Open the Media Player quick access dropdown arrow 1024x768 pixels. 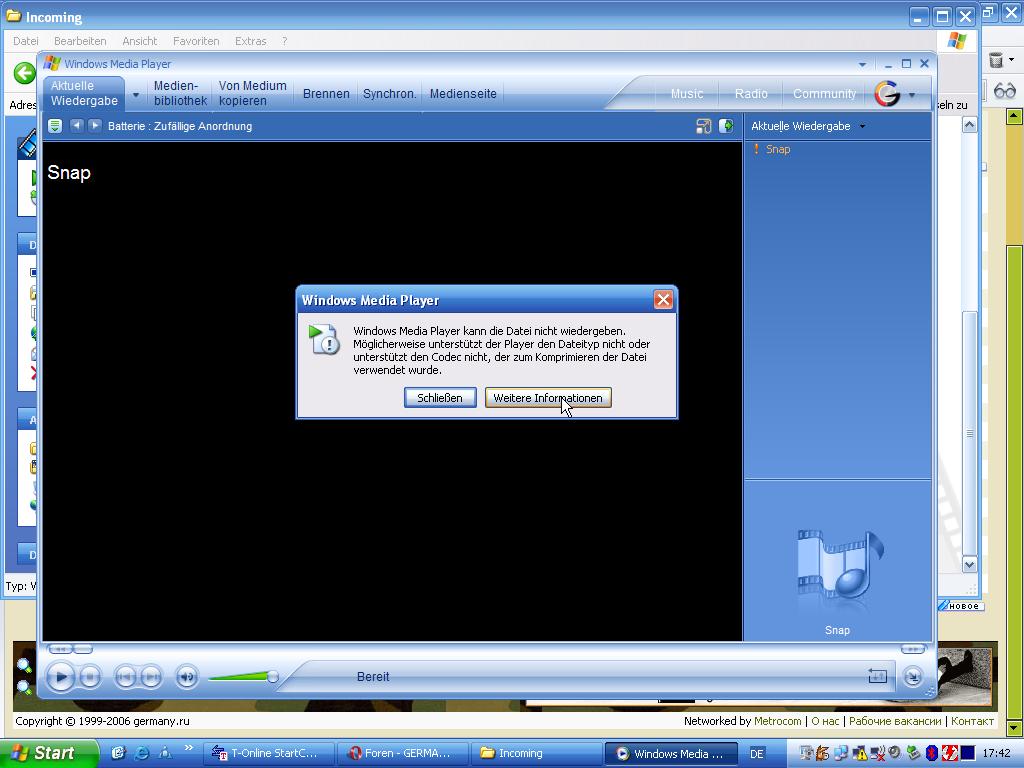click(862, 64)
